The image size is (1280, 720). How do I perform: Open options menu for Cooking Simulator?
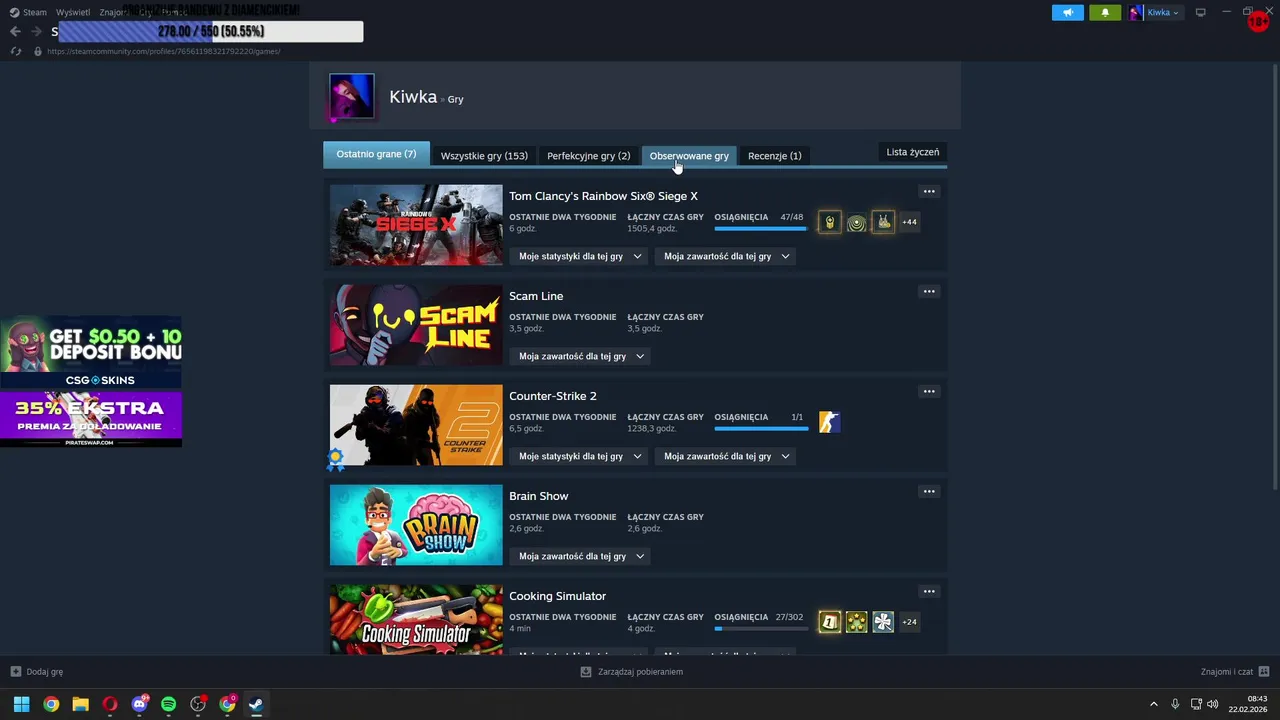[929, 592]
